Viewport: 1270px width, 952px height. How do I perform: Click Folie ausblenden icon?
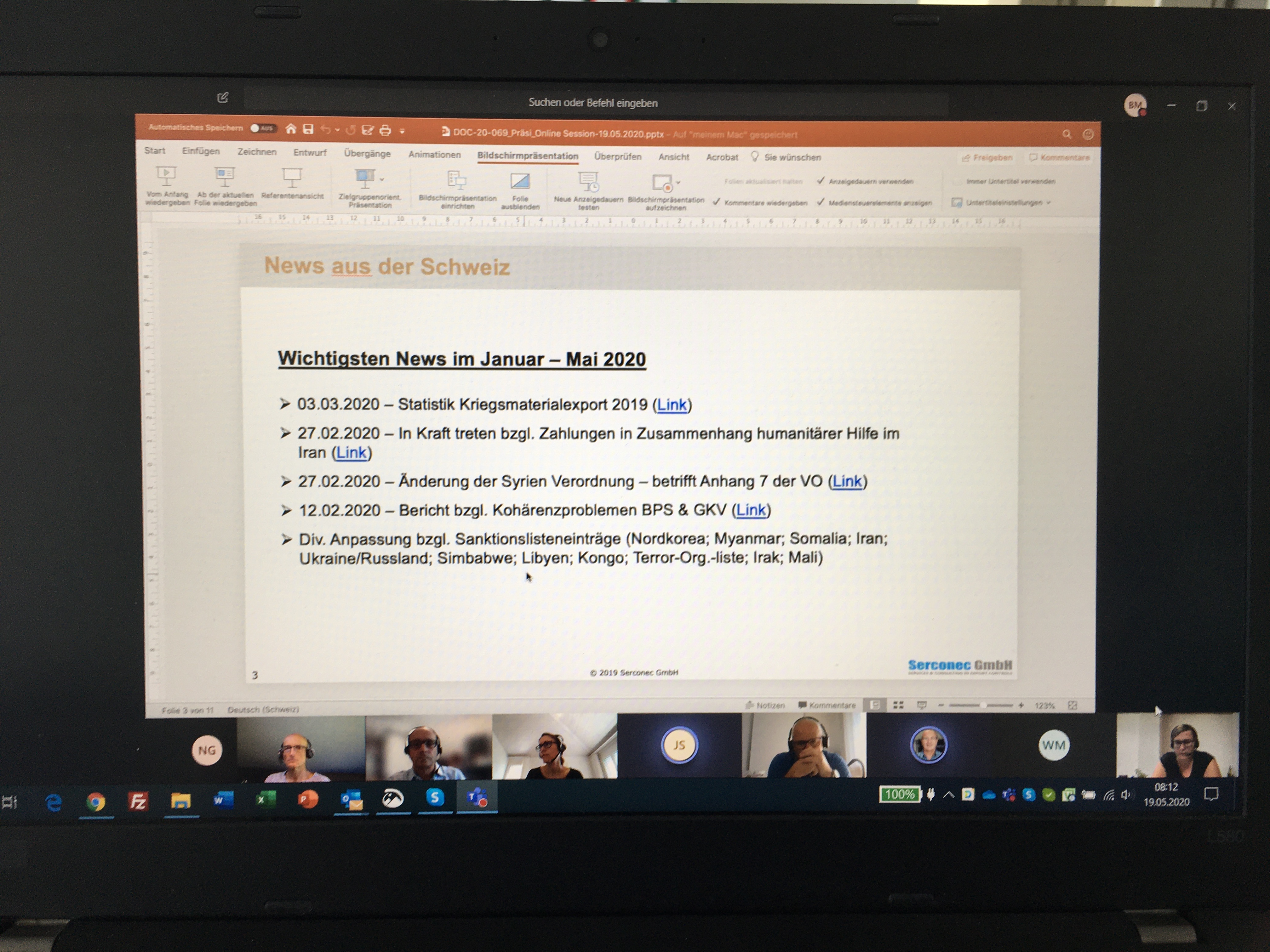tap(520, 181)
